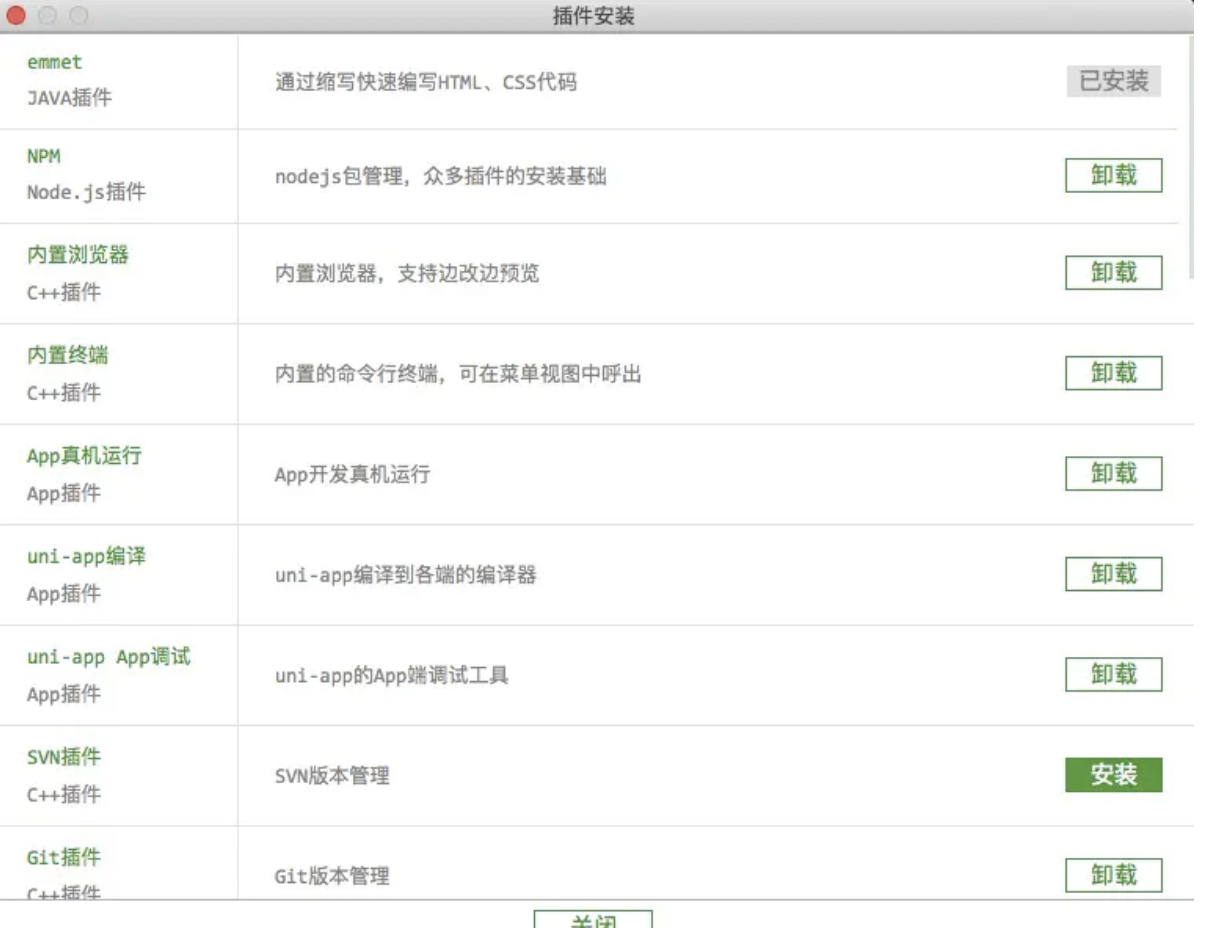Click the 已安装 label for emmet
Screen dimensions: 1214x928
point(1113,81)
